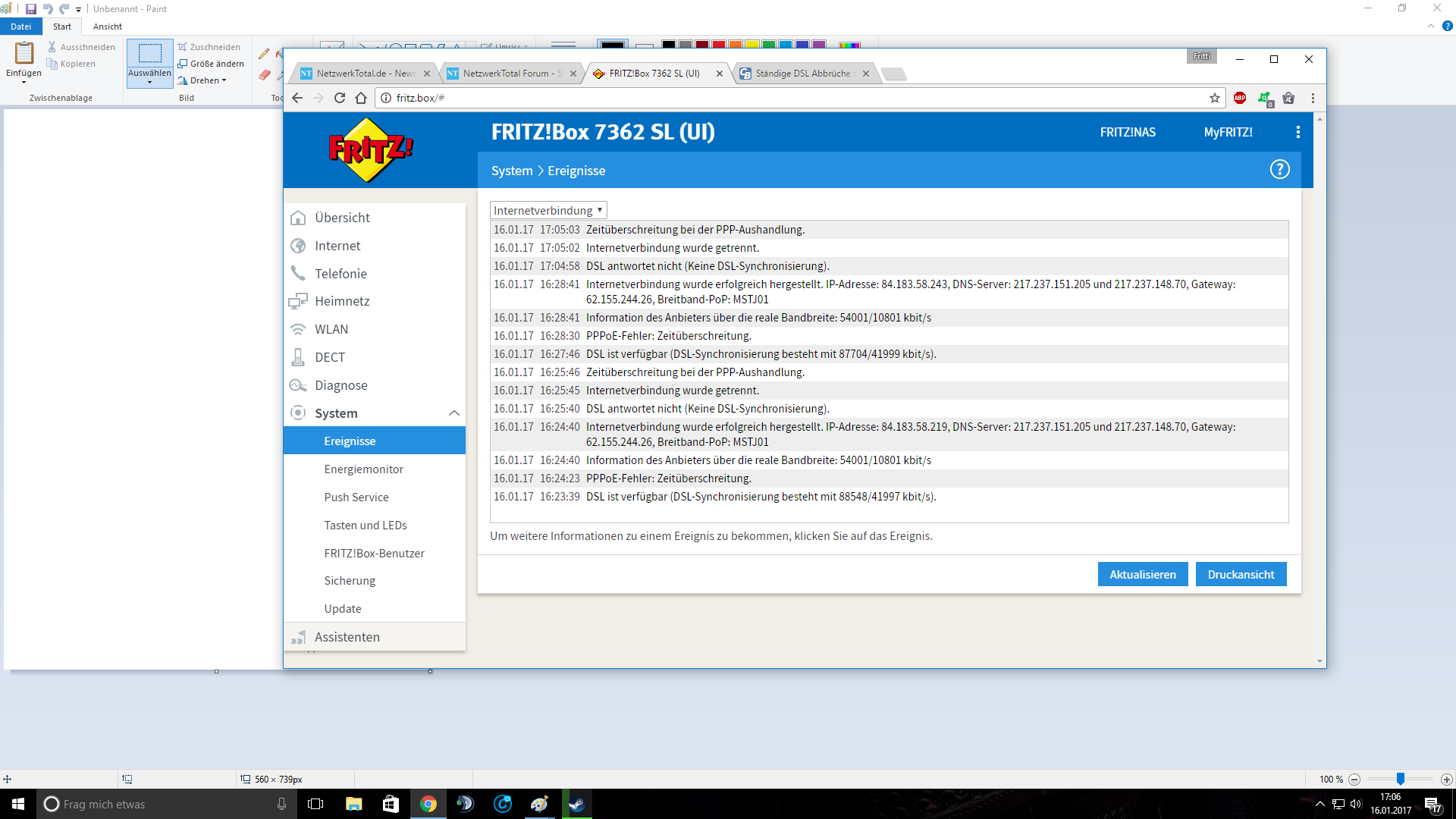Click the Aktualisieren button

click(1142, 574)
